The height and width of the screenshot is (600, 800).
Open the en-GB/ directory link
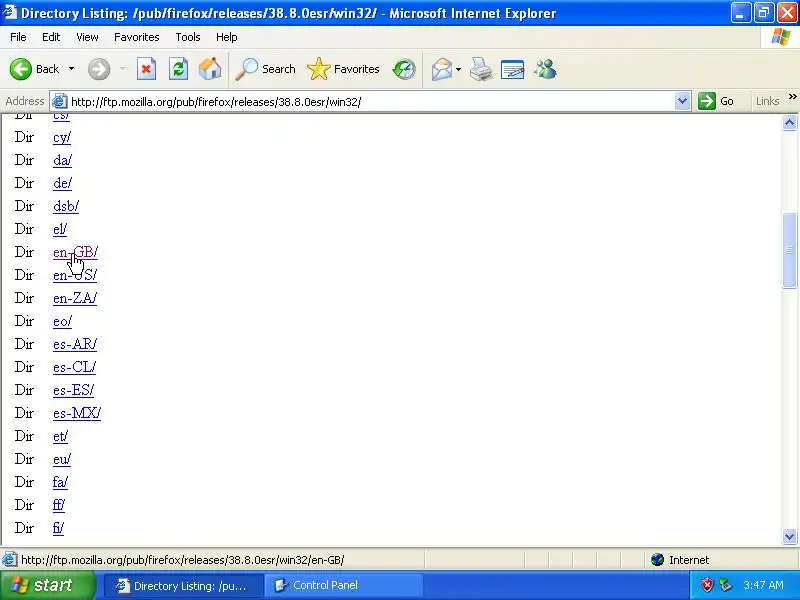(x=76, y=252)
